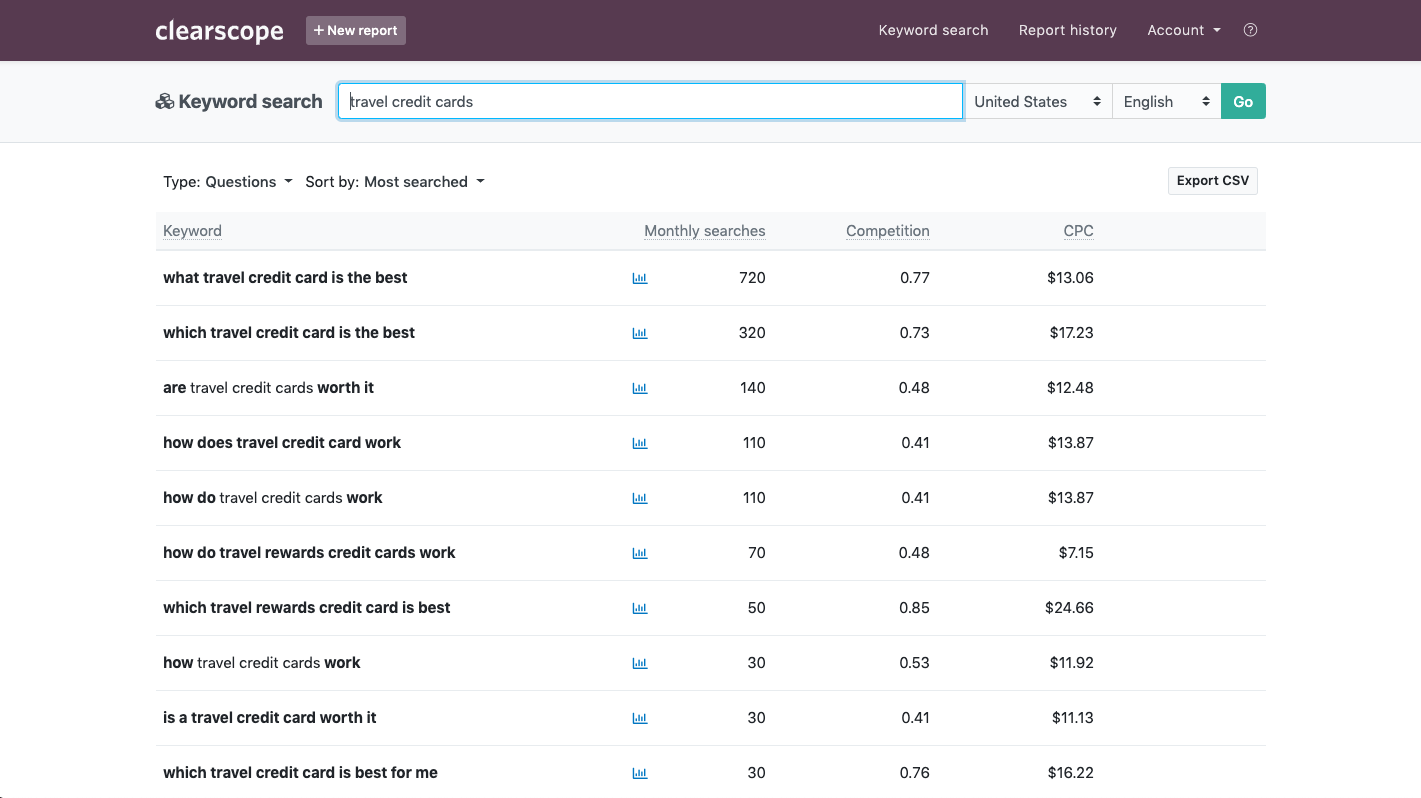
Task: Show chart for 'is a travel credit card worth it'
Action: click(640, 719)
